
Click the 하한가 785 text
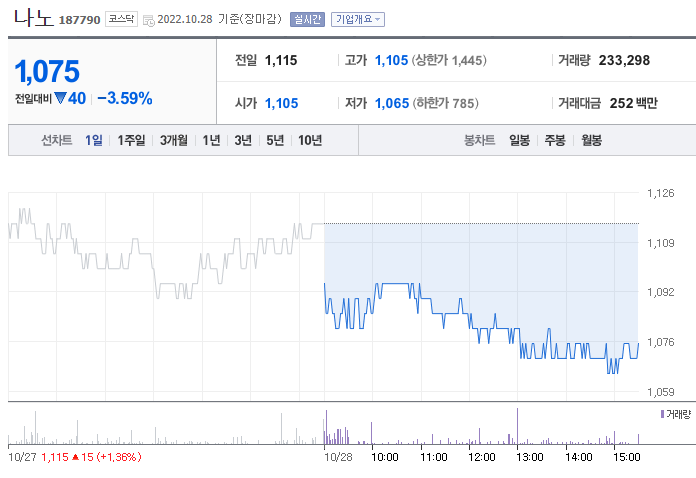446,103
